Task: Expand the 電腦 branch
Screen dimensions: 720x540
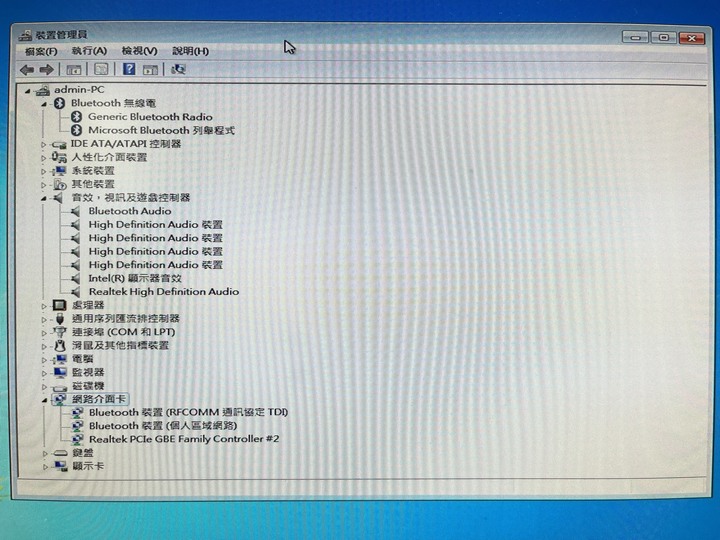Action: [x=45, y=360]
